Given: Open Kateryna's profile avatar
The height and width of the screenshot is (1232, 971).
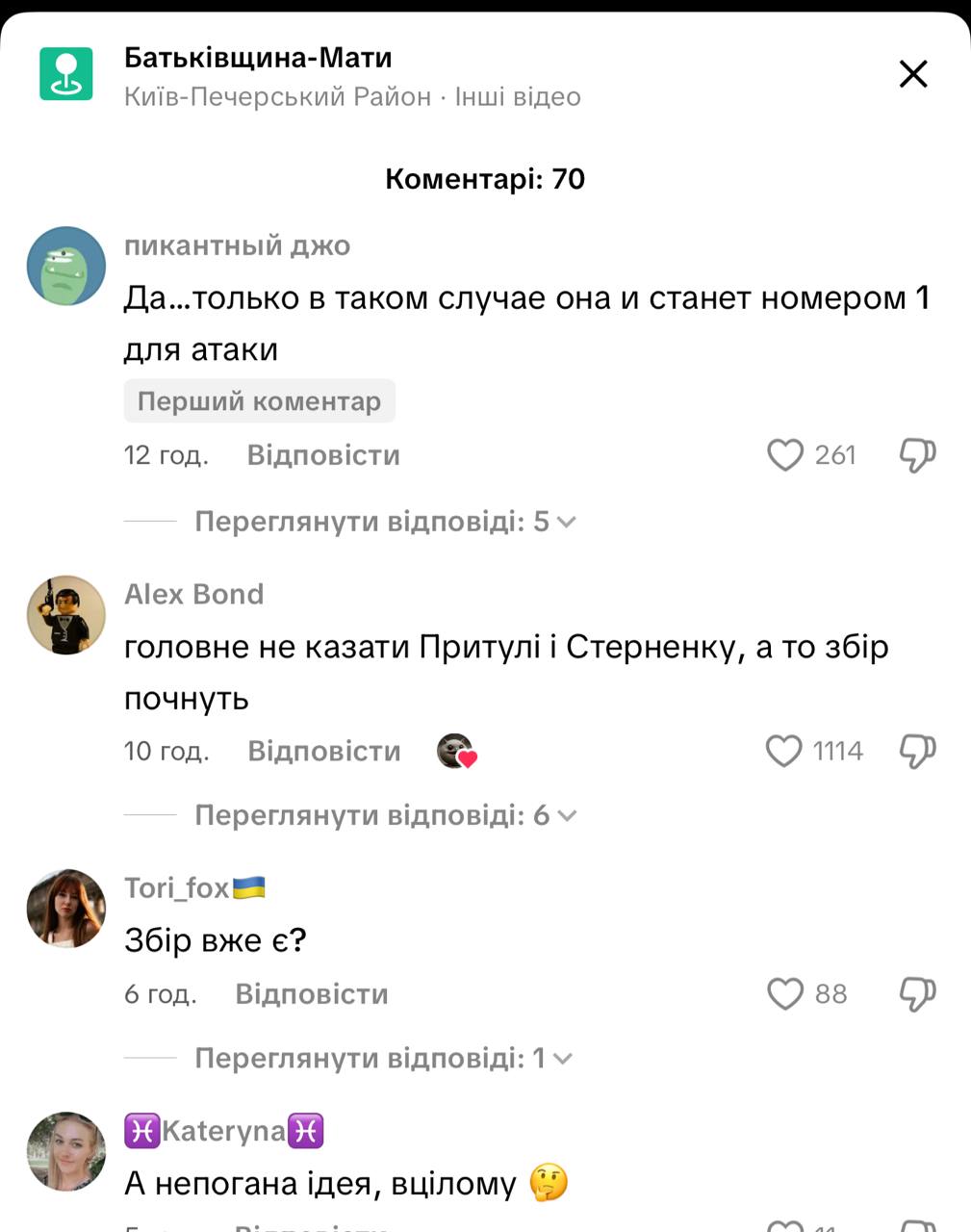Looking at the screenshot, I should [65, 1151].
